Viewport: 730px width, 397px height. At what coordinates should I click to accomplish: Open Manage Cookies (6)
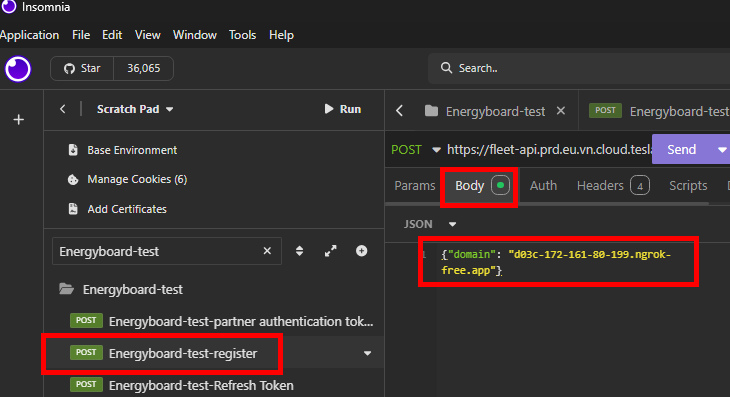point(137,179)
